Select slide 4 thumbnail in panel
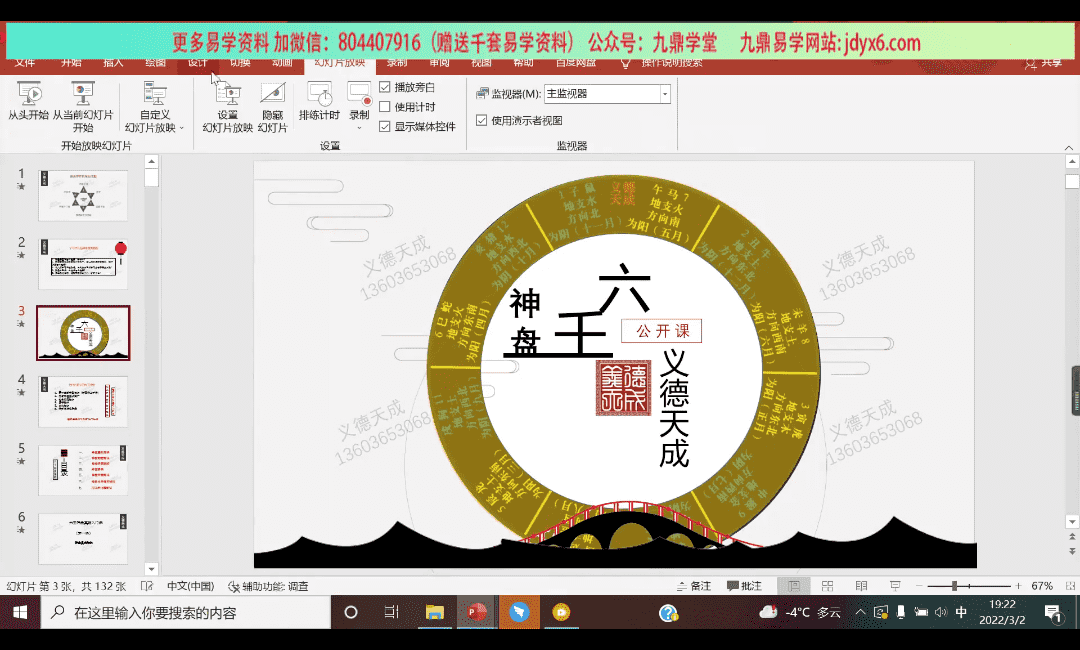 pos(83,402)
